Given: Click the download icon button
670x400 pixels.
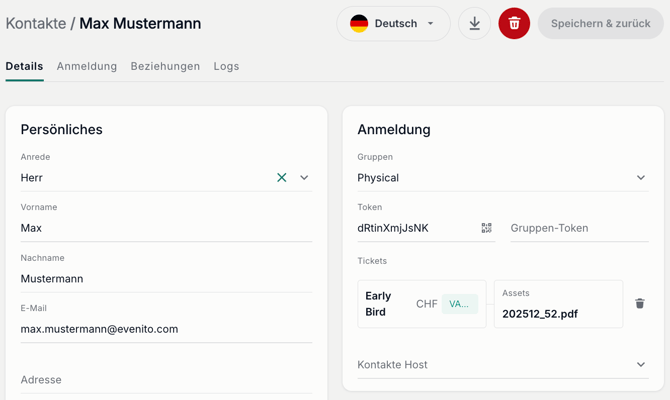Looking at the screenshot, I should pos(474,24).
